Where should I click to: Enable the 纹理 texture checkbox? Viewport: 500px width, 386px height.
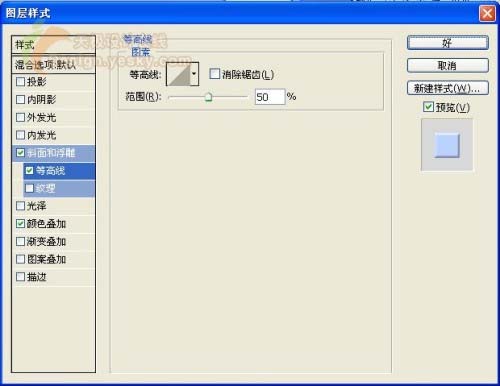(x=29, y=188)
